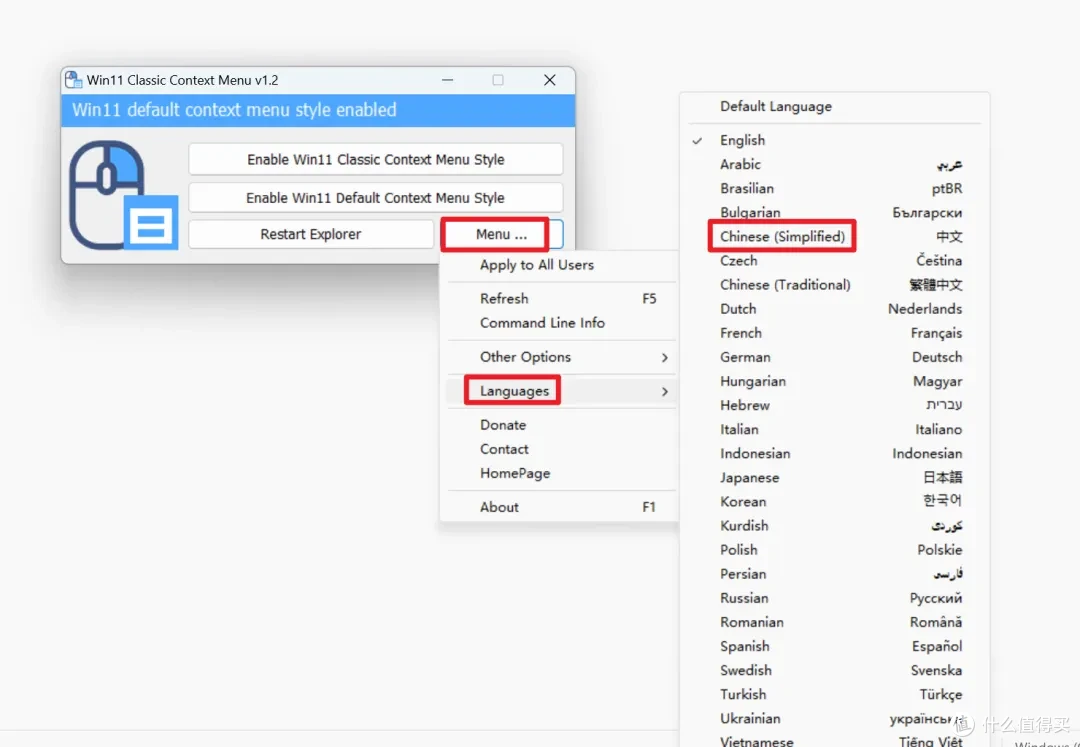Open HomePage from the menu
Image resolution: width=1080 pixels, height=747 pixels.
point(559,474)
